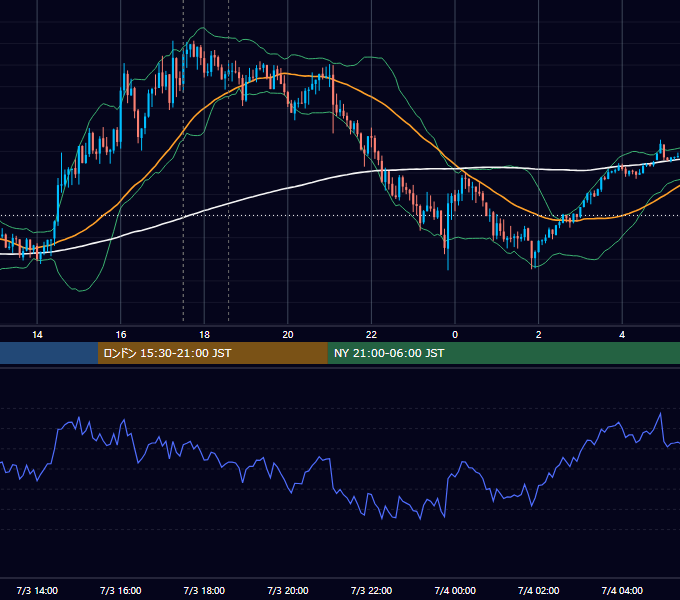Click the 7/4 02:00 label on lower axis

539,590
